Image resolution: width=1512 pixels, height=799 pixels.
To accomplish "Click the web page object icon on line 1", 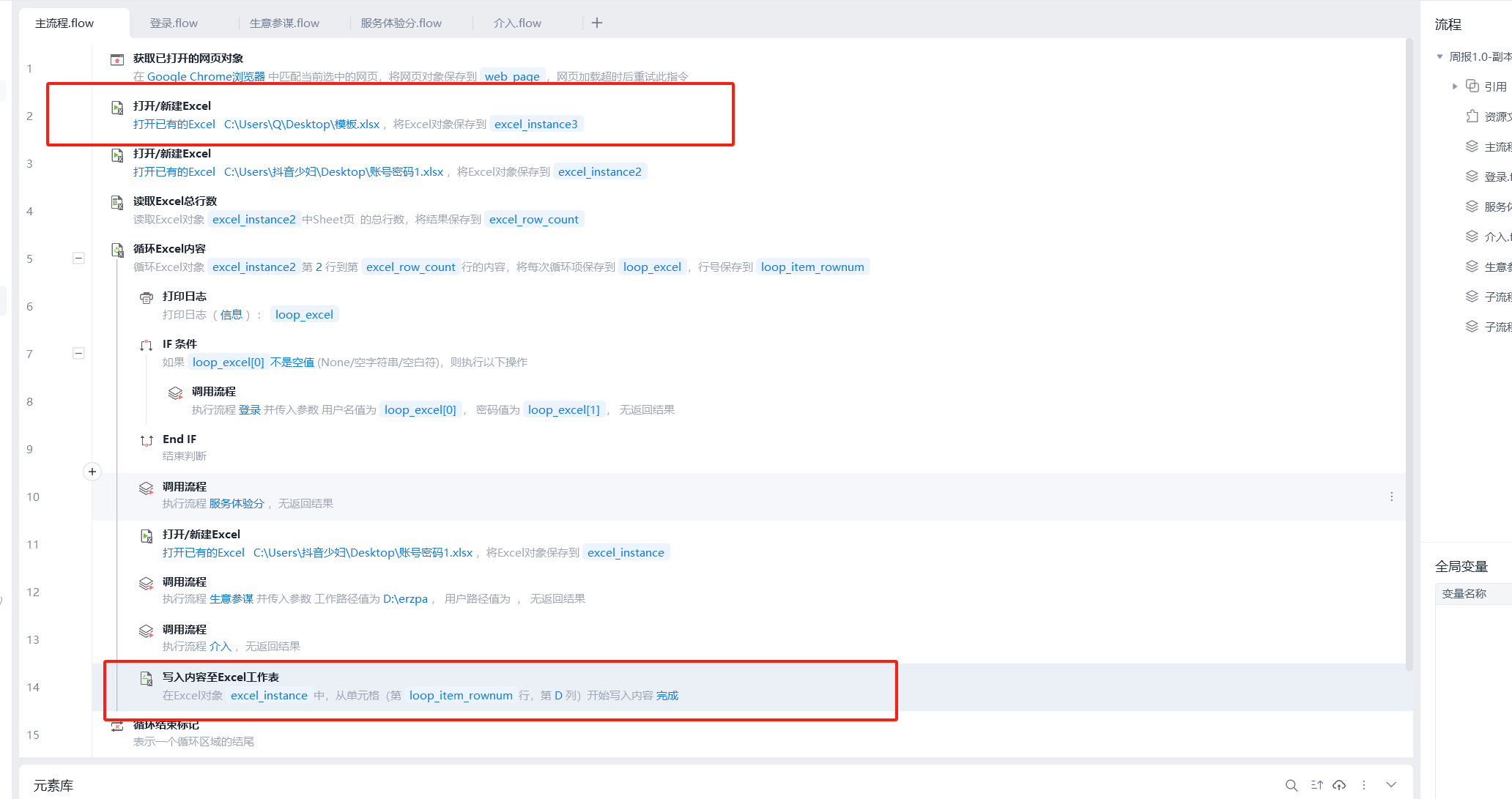I will pos(117,59).
